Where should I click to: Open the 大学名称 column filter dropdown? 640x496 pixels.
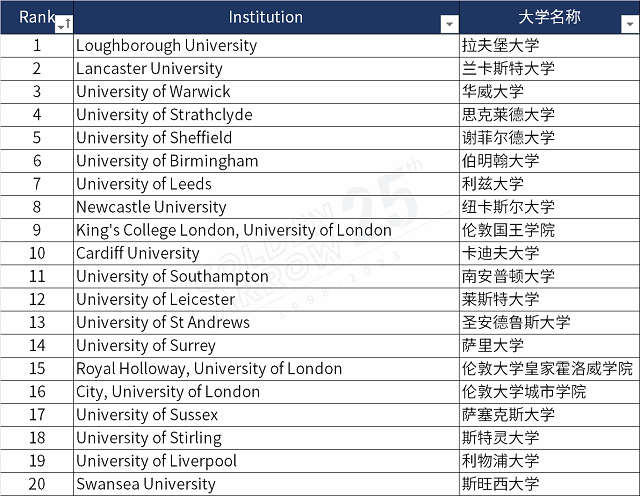(630, 24)
